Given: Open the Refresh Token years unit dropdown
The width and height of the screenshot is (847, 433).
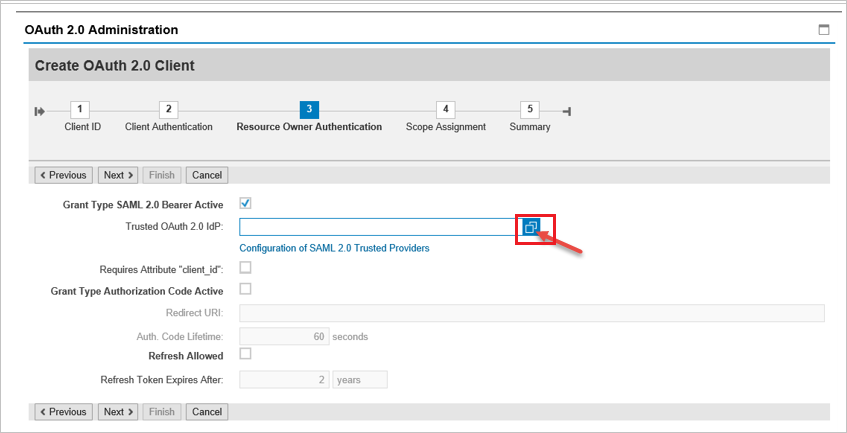Looking at the screenshot, I should click(360, 380).
